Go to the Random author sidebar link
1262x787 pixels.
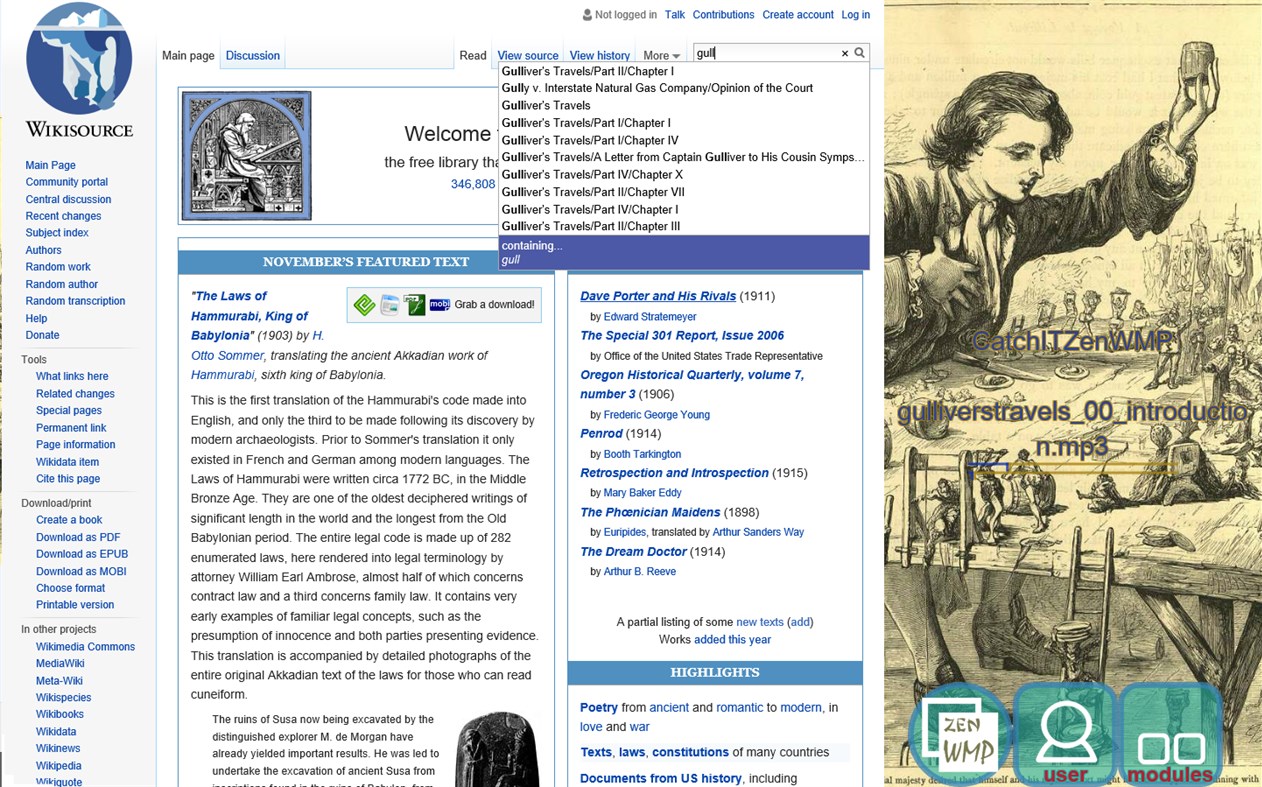[x=62, y=284]
